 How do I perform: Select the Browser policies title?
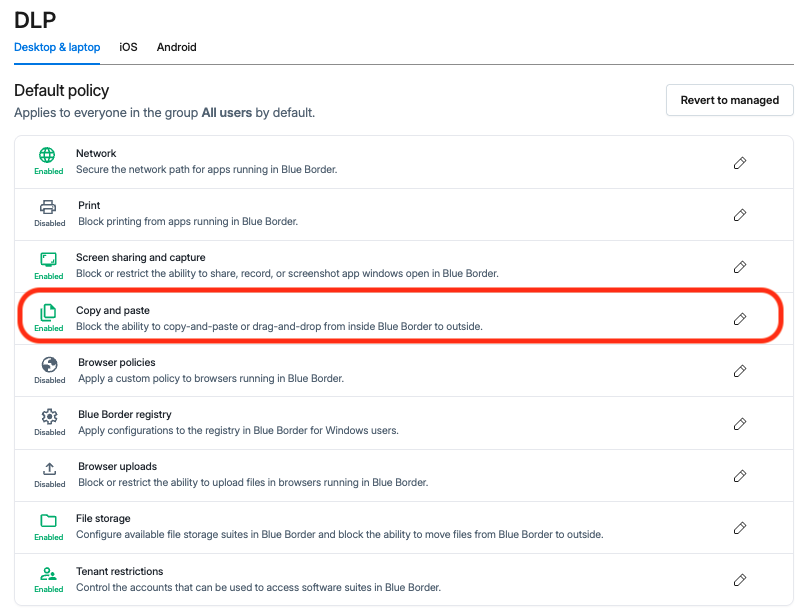click(x=116, y=362)
